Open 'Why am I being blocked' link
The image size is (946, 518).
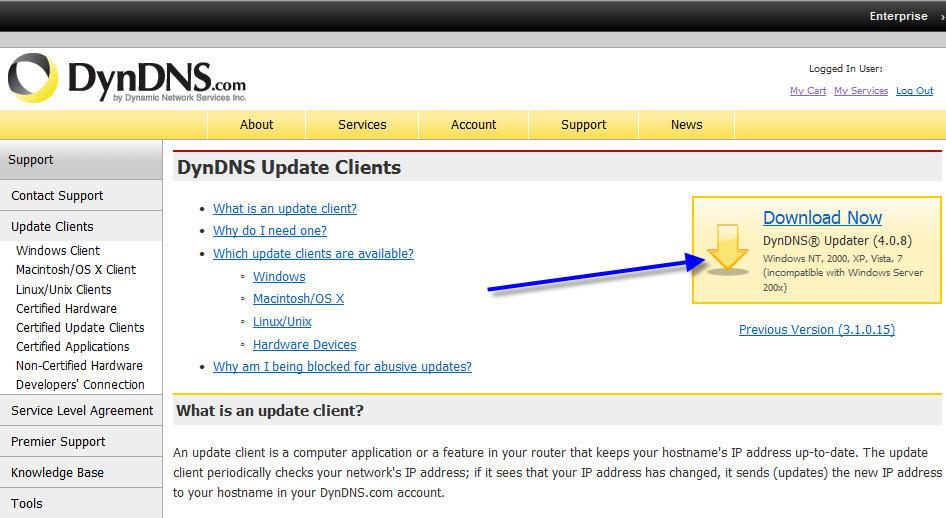point(342,367)
